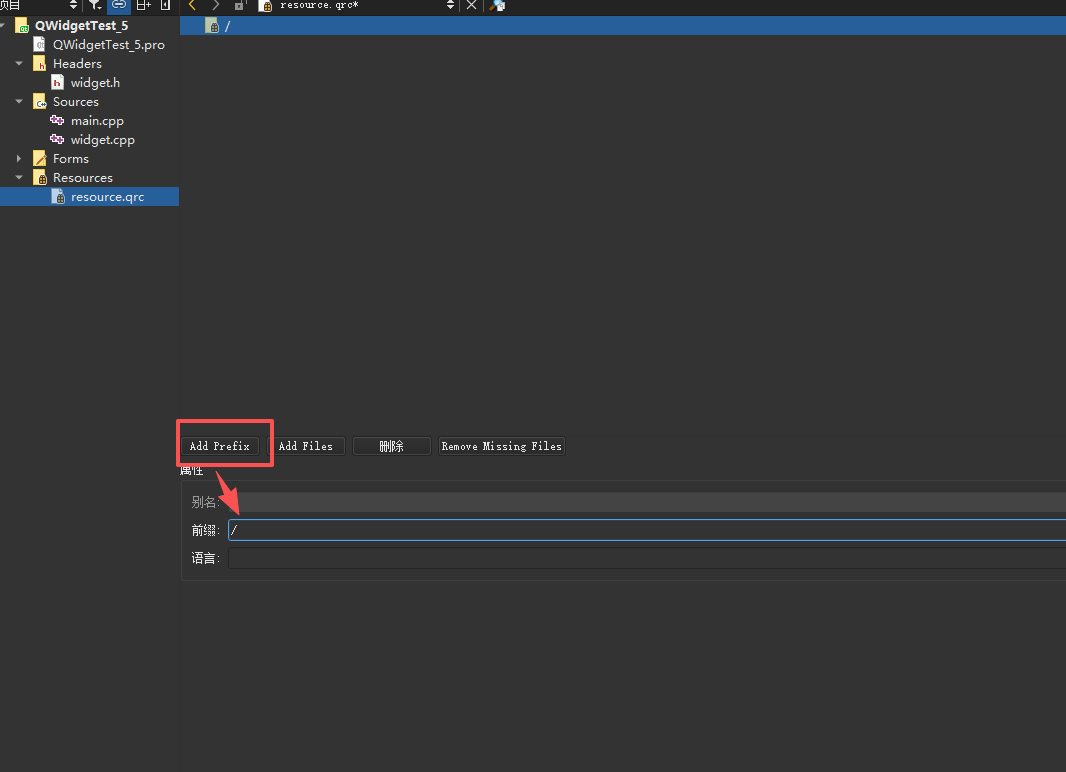Click the widget.h header file icon
1066x772 pixels.
(x=58, y=83)
